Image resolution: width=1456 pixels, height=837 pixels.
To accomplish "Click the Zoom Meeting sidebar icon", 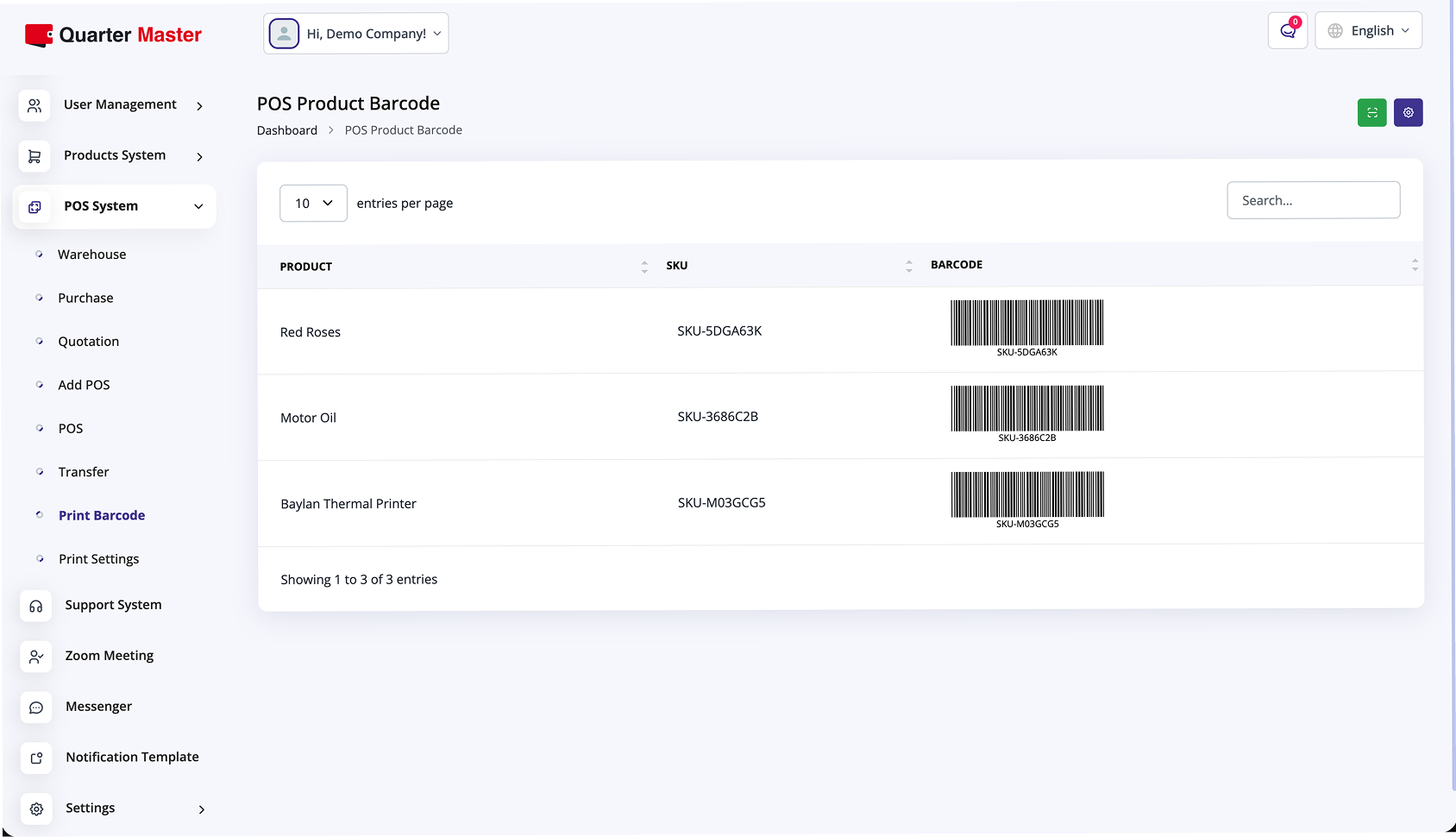I will click(x=36, y=657).
